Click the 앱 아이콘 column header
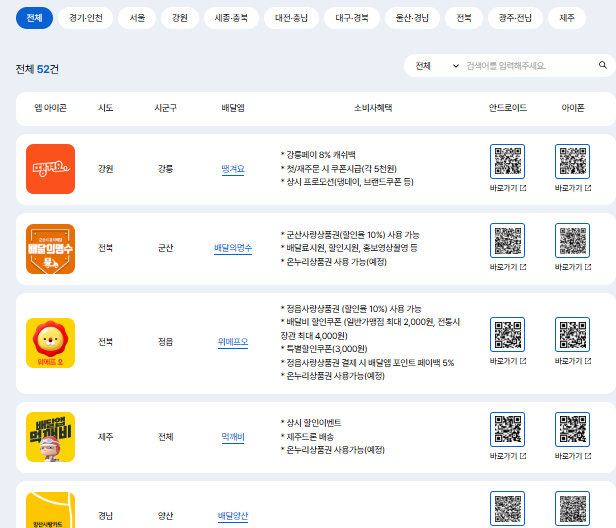Screen dimensions: 616x528 click(50, 108)
